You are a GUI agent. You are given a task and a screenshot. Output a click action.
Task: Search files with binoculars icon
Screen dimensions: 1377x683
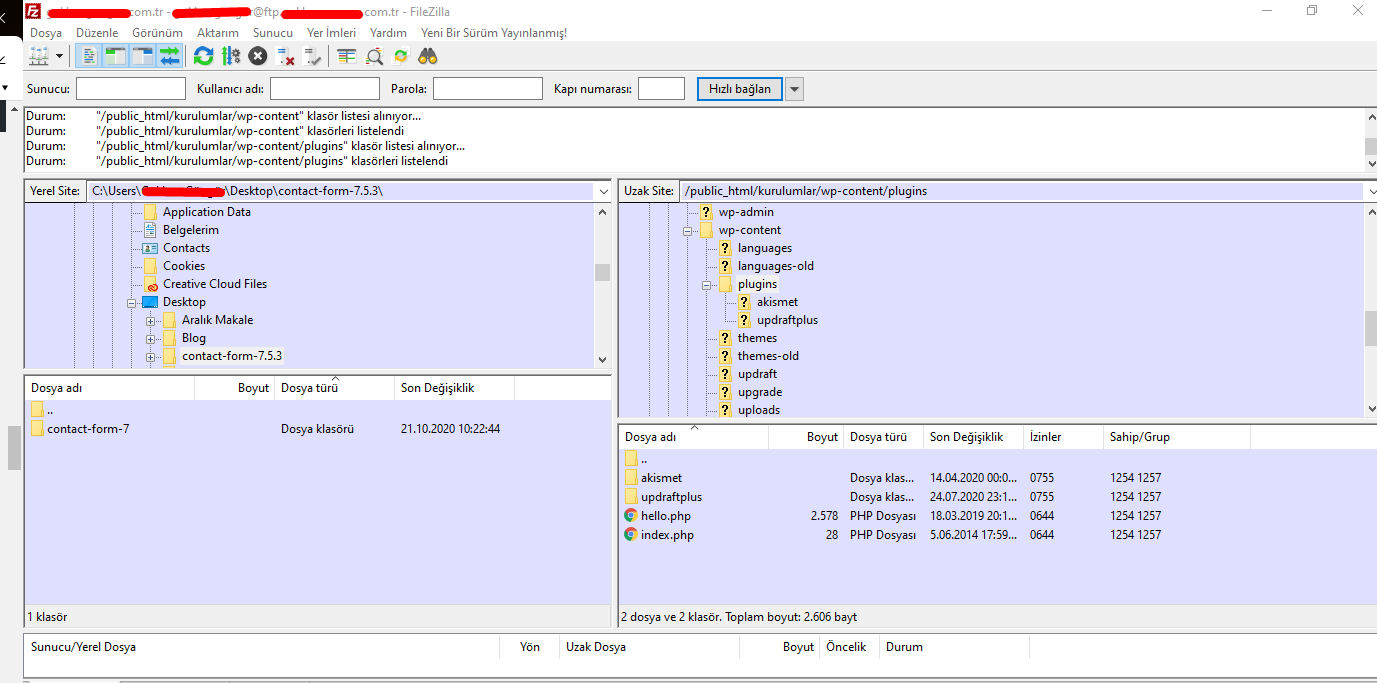428,56
